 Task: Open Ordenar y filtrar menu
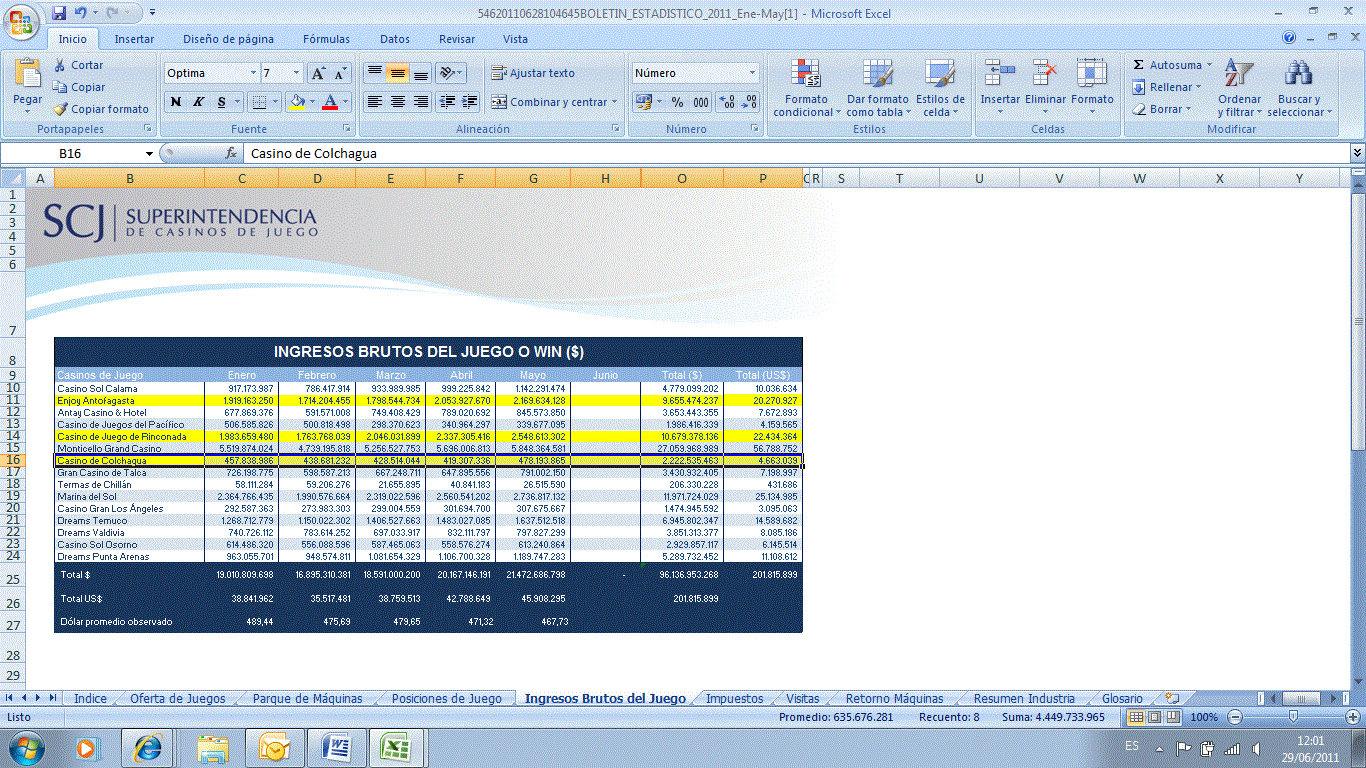(1239, 88)
